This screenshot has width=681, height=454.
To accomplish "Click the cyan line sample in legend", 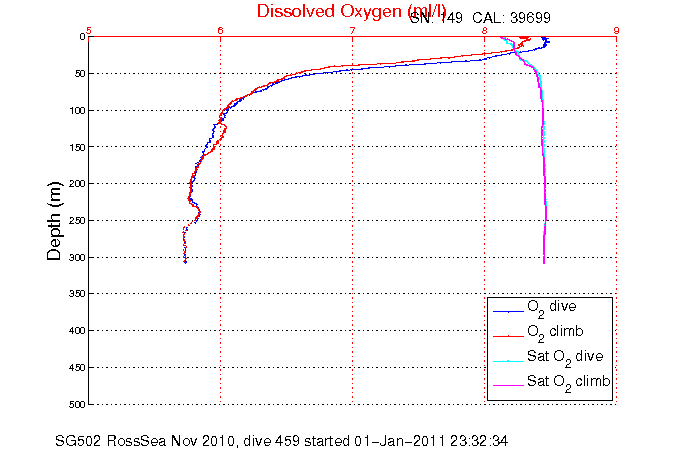I will click(x=509, y=361).
